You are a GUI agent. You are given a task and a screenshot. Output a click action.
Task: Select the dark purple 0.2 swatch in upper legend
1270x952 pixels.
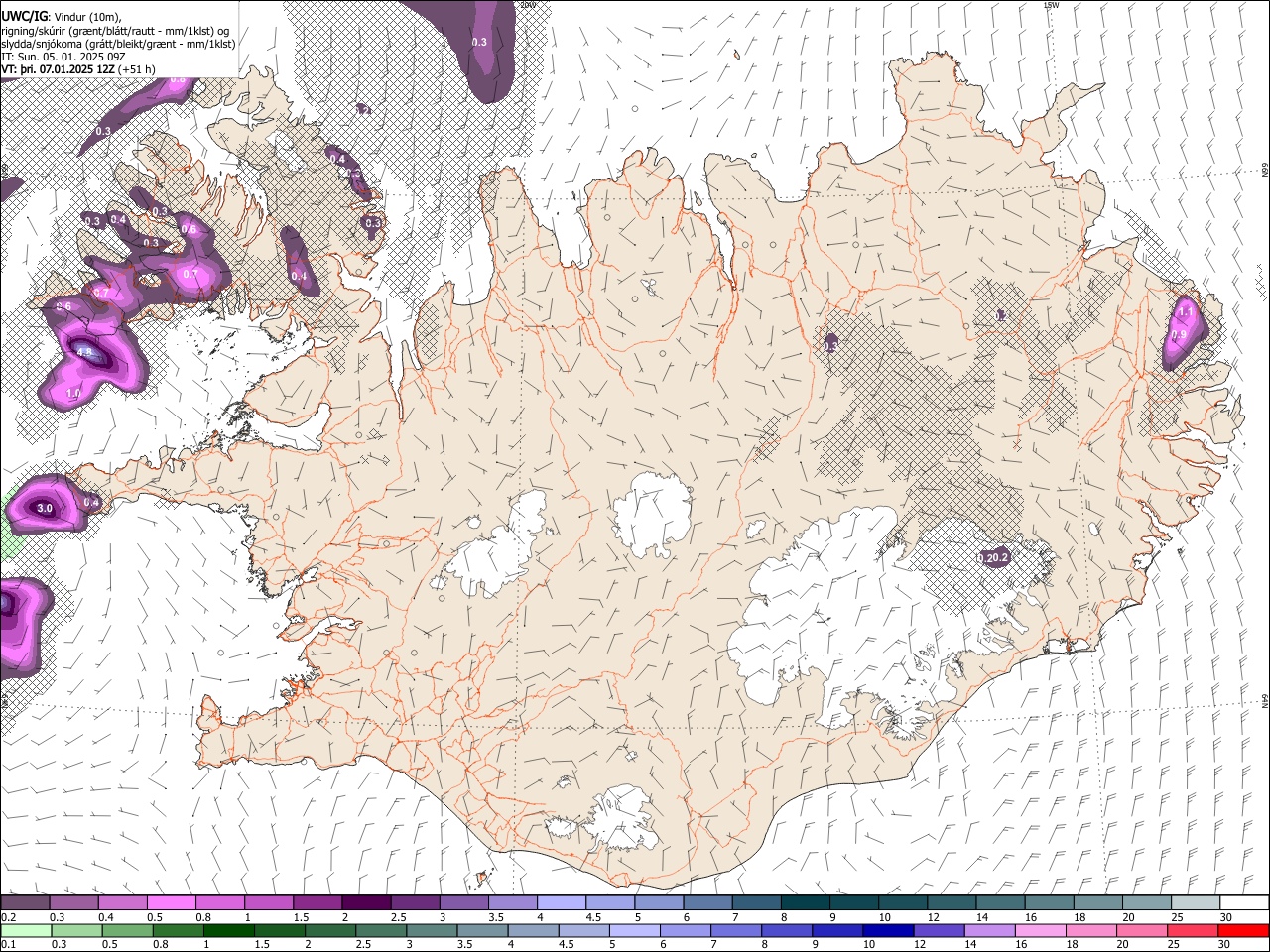pyautogui.click(x=25, y=903)
